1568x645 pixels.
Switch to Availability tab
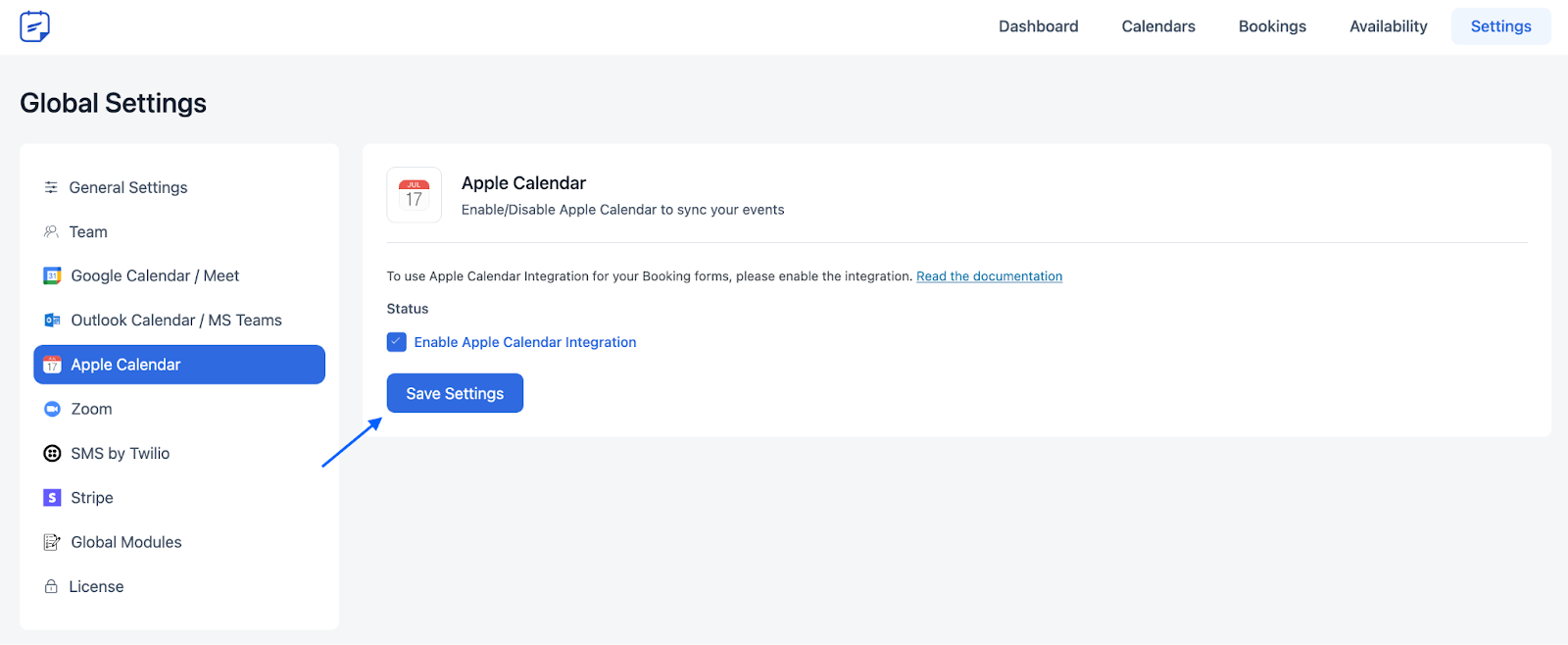[x=1389, y=26]
